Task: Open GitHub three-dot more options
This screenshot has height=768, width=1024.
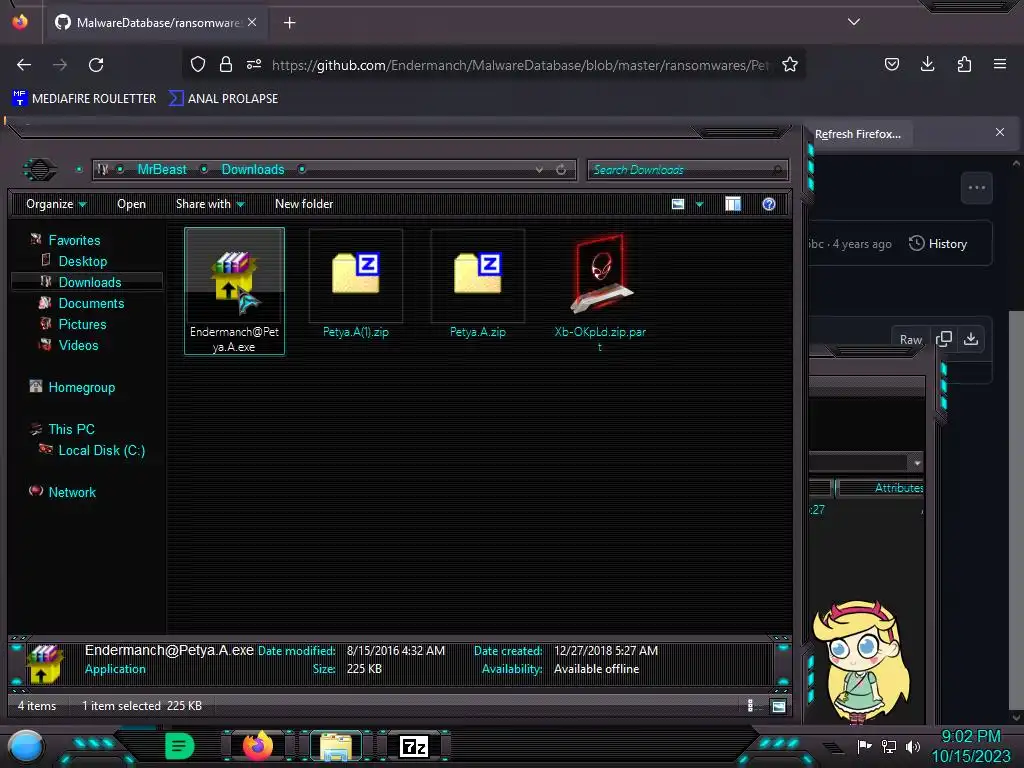Action: click(976, 187)
